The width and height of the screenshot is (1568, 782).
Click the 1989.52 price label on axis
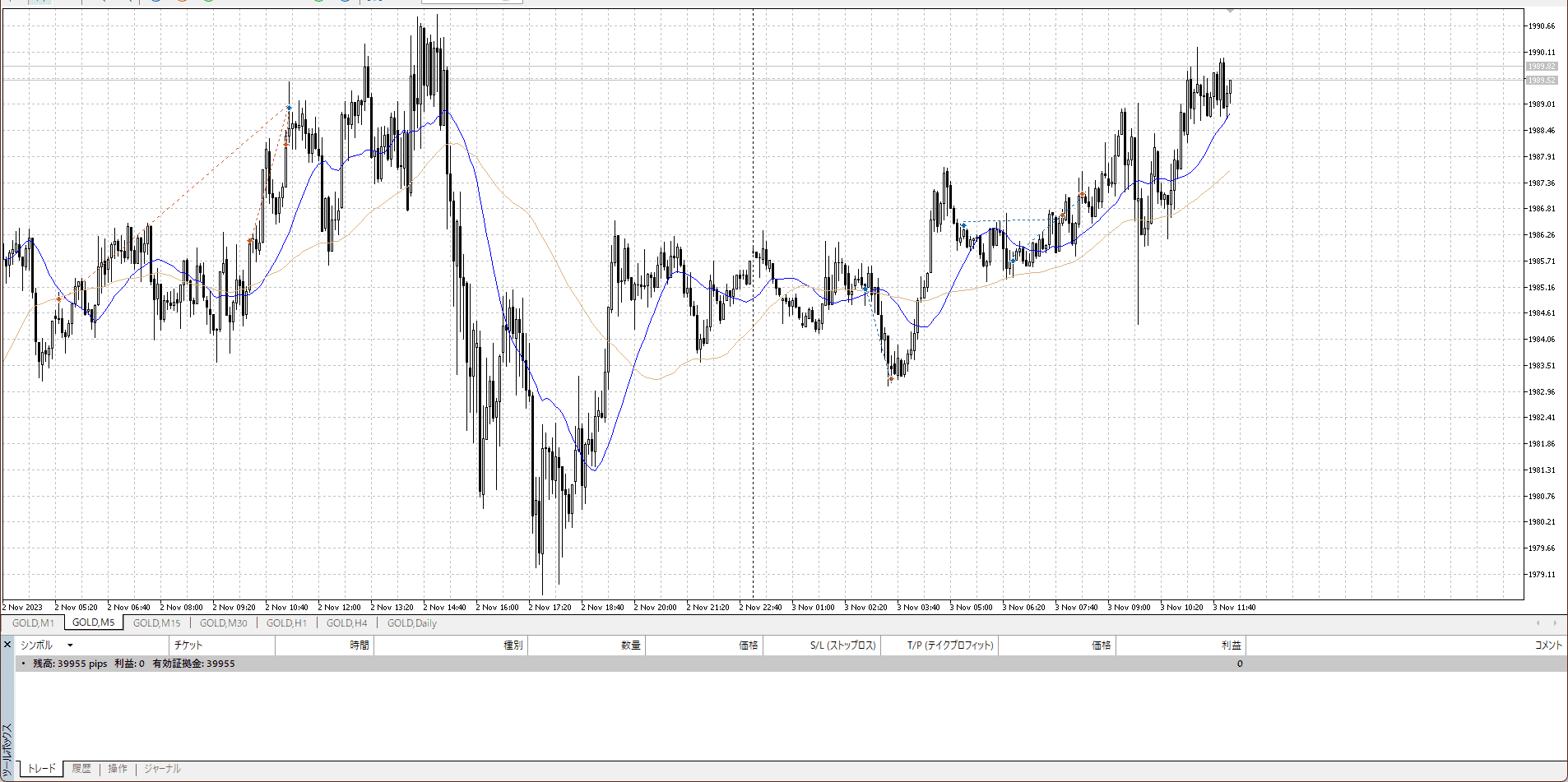pos(1541,81)
